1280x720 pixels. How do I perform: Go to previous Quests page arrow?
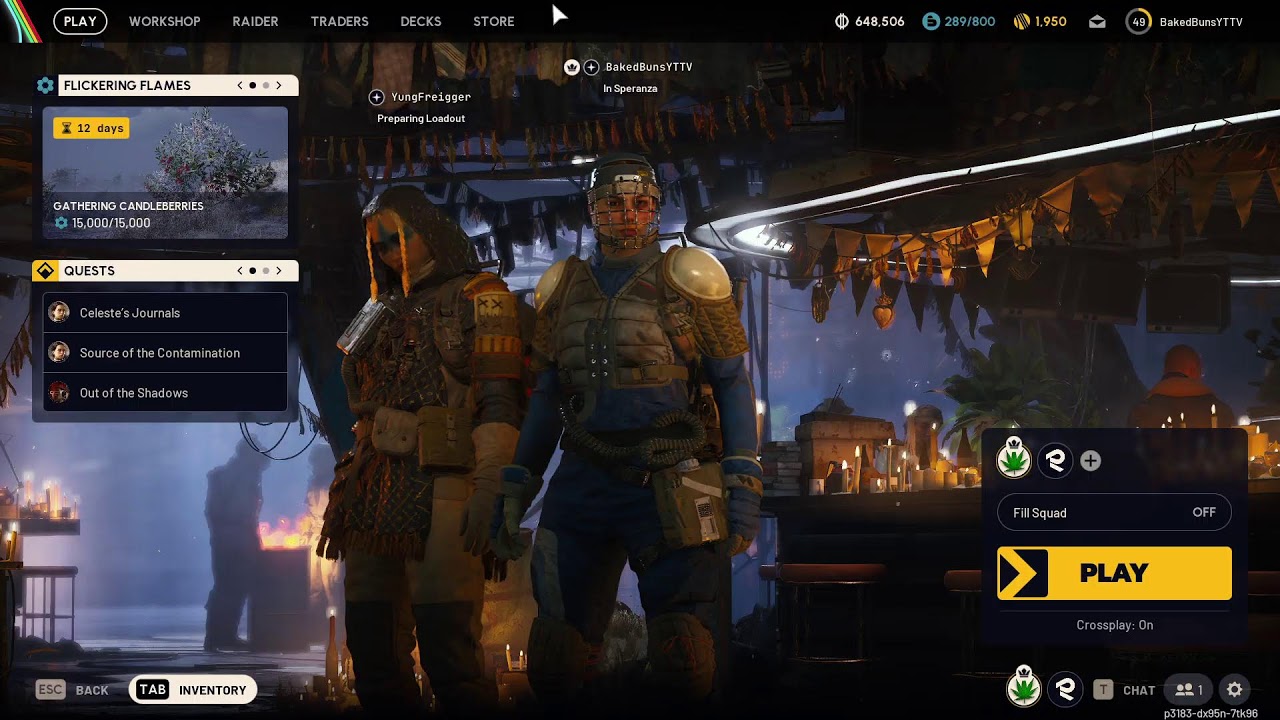[x=240, y=271]
